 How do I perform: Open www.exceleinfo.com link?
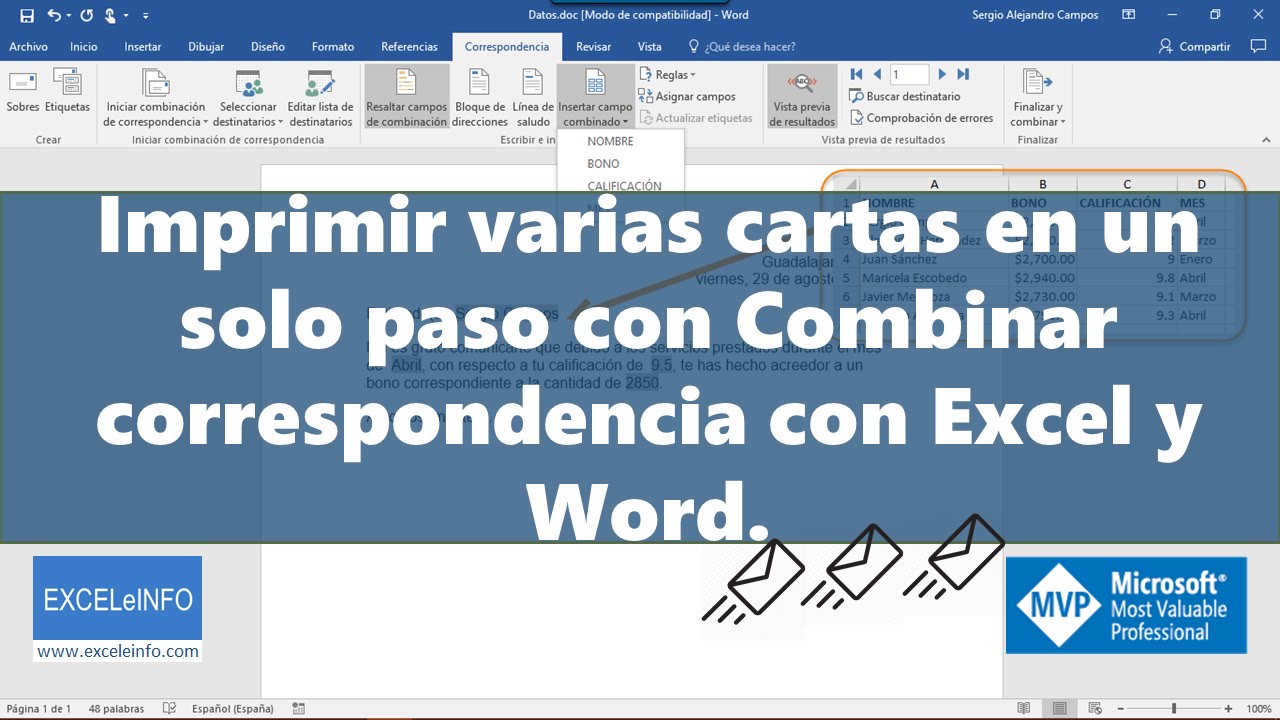(118, 651)
